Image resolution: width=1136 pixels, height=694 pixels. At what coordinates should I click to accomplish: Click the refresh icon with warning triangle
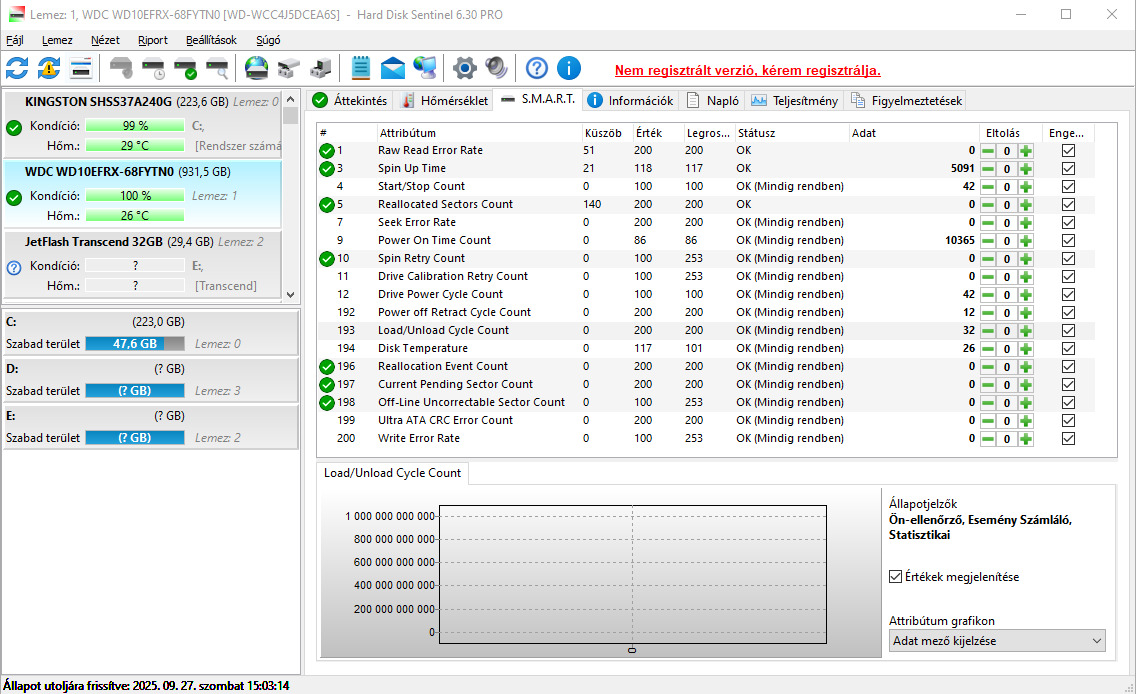49,68
